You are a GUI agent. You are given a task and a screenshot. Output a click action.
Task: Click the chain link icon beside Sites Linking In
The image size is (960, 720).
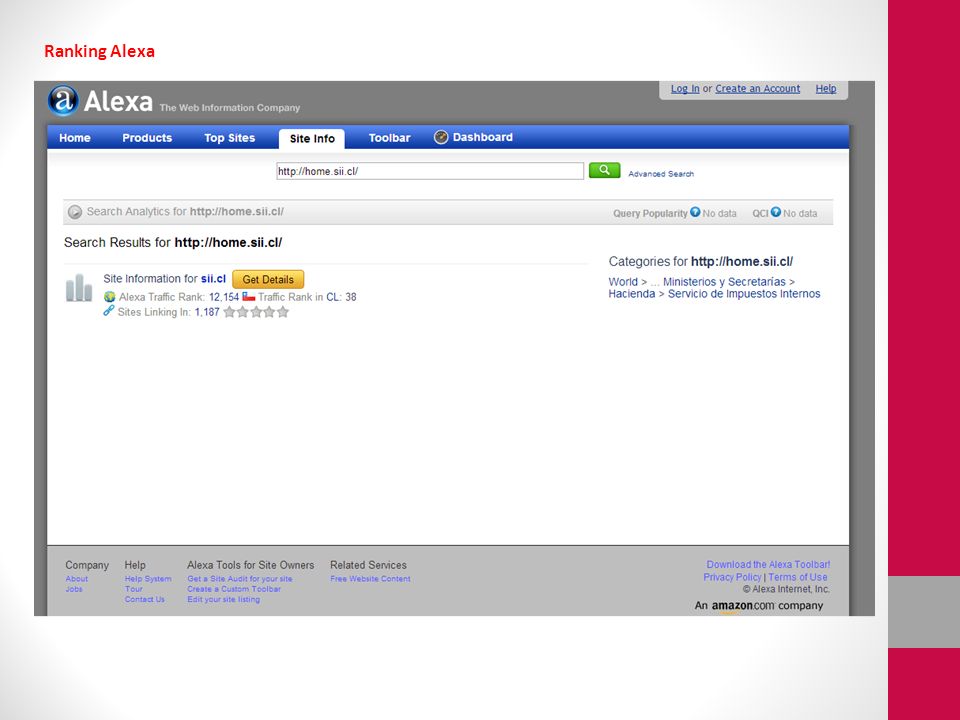(x=108, y=311)
